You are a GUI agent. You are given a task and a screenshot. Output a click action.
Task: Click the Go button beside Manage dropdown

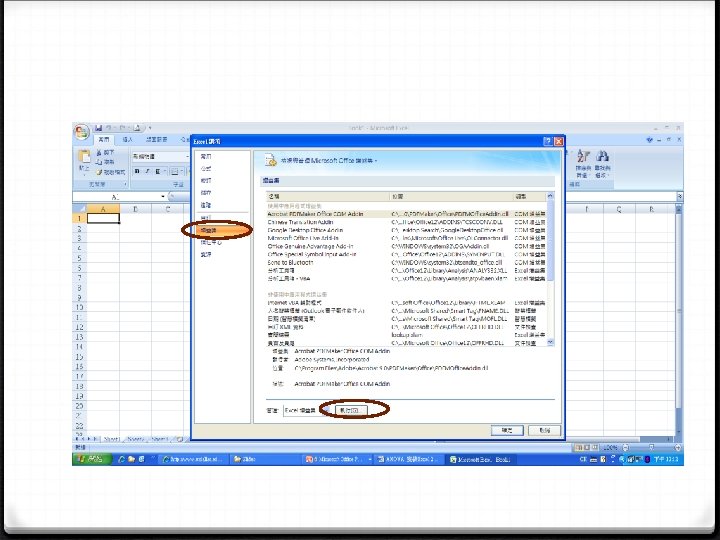pyautogui.click(x=351, y=410)
